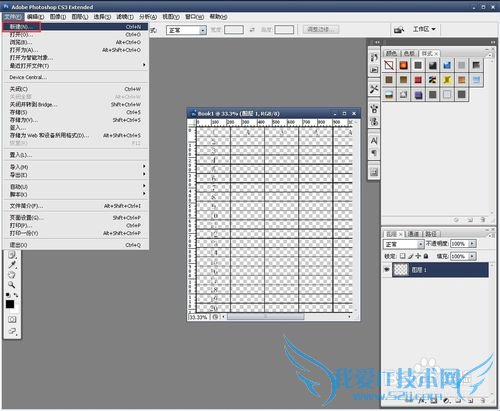This screenshot has height=411, width=500.
Task: Select 存储为 Web 和设备所用格式 entry
Action: coord(75,135)
